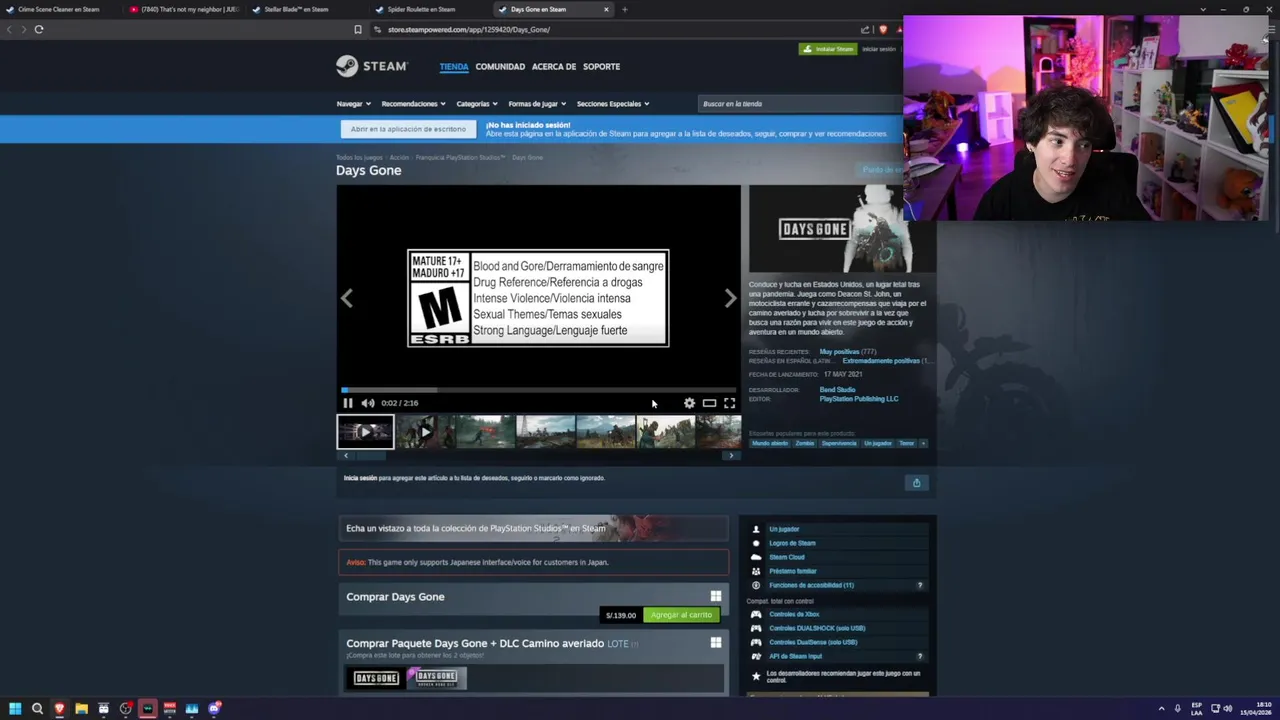This screenshot has height=720, width=1280.
Task: Open PlayStation Publishing LLC editor link
Action: 859,399
